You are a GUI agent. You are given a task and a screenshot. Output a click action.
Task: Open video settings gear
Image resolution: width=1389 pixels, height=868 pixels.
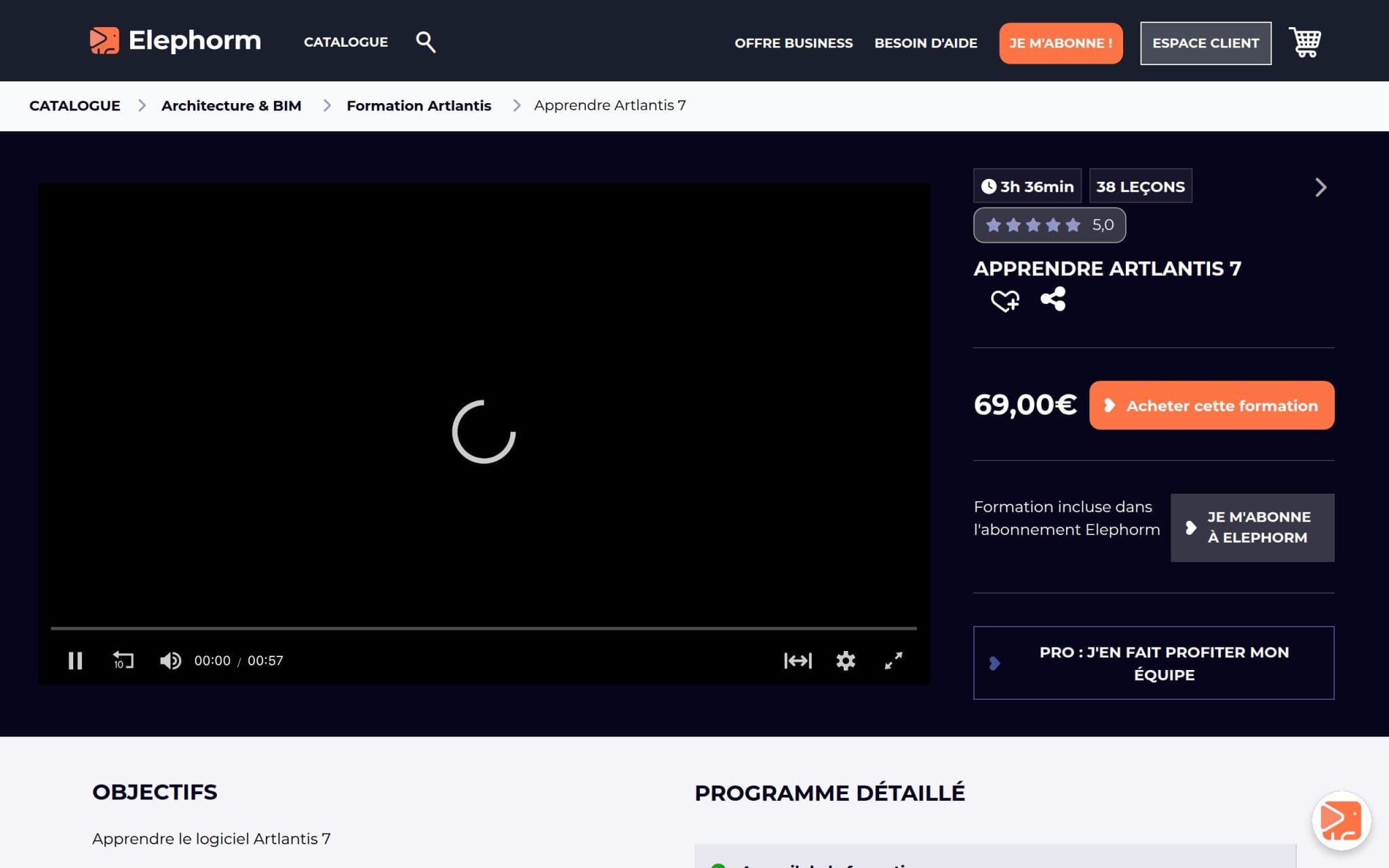846,660
